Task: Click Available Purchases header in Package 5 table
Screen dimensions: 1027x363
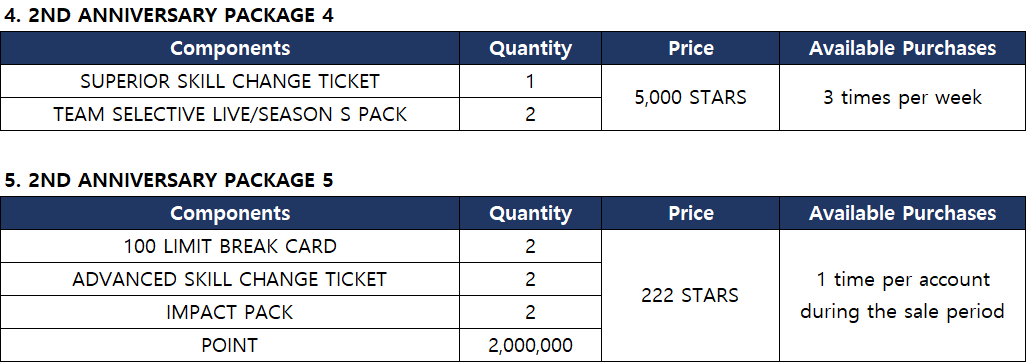Action: click(903, 213)
